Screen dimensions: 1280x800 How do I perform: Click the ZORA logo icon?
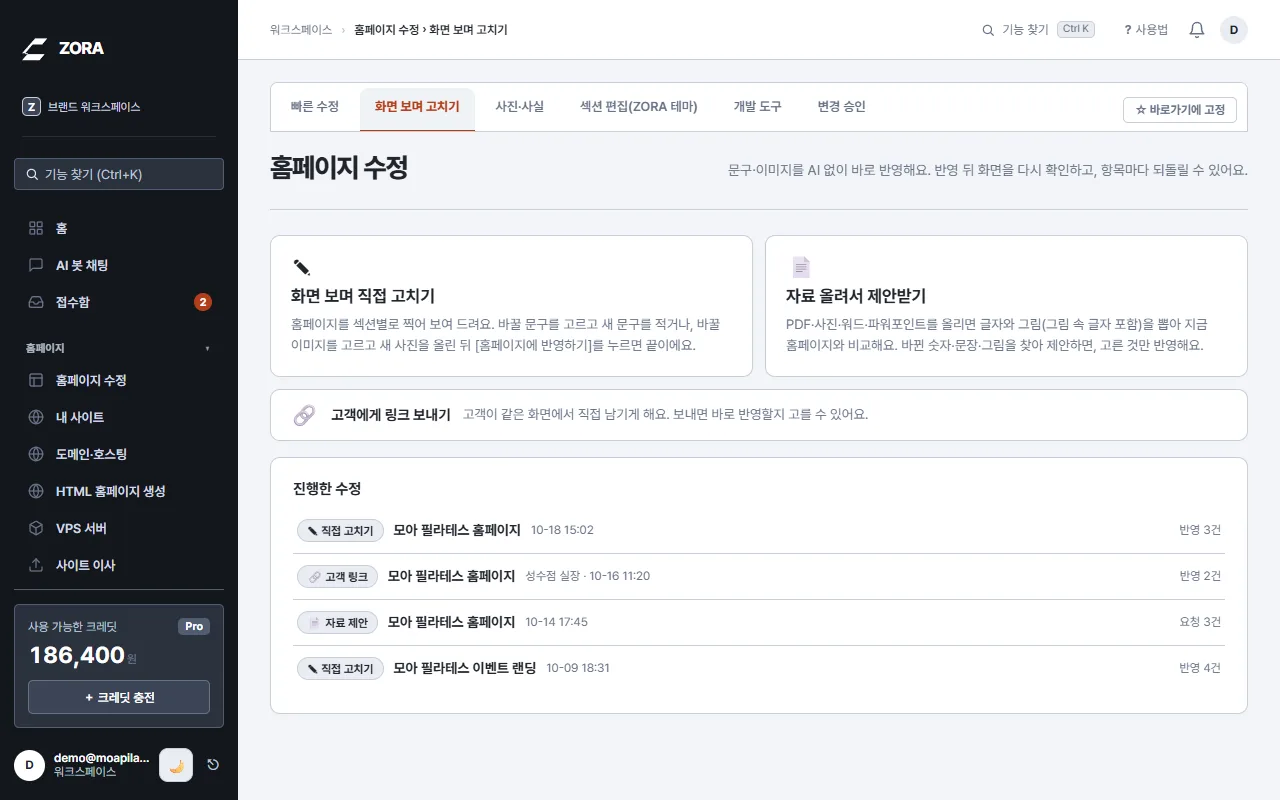click(x=35, y=49)
